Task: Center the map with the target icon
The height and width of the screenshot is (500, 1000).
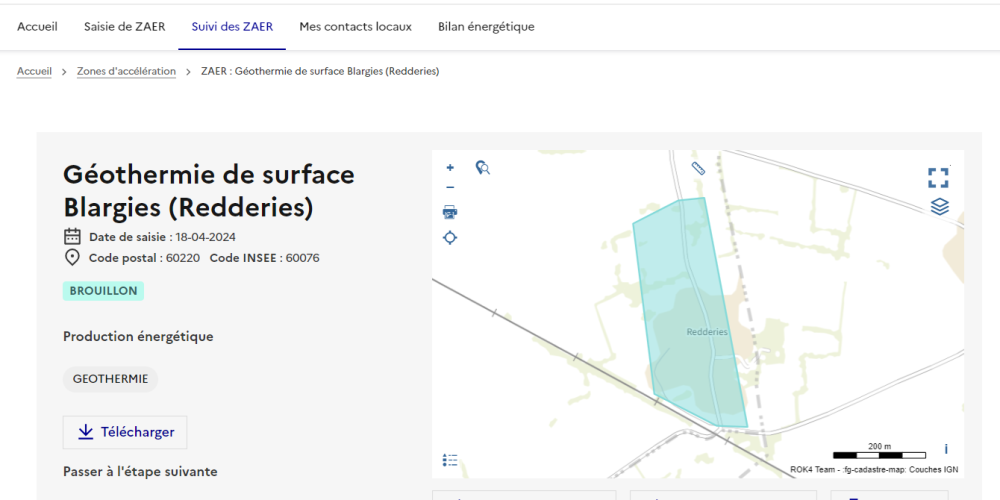Action: [x=450, y=238]
